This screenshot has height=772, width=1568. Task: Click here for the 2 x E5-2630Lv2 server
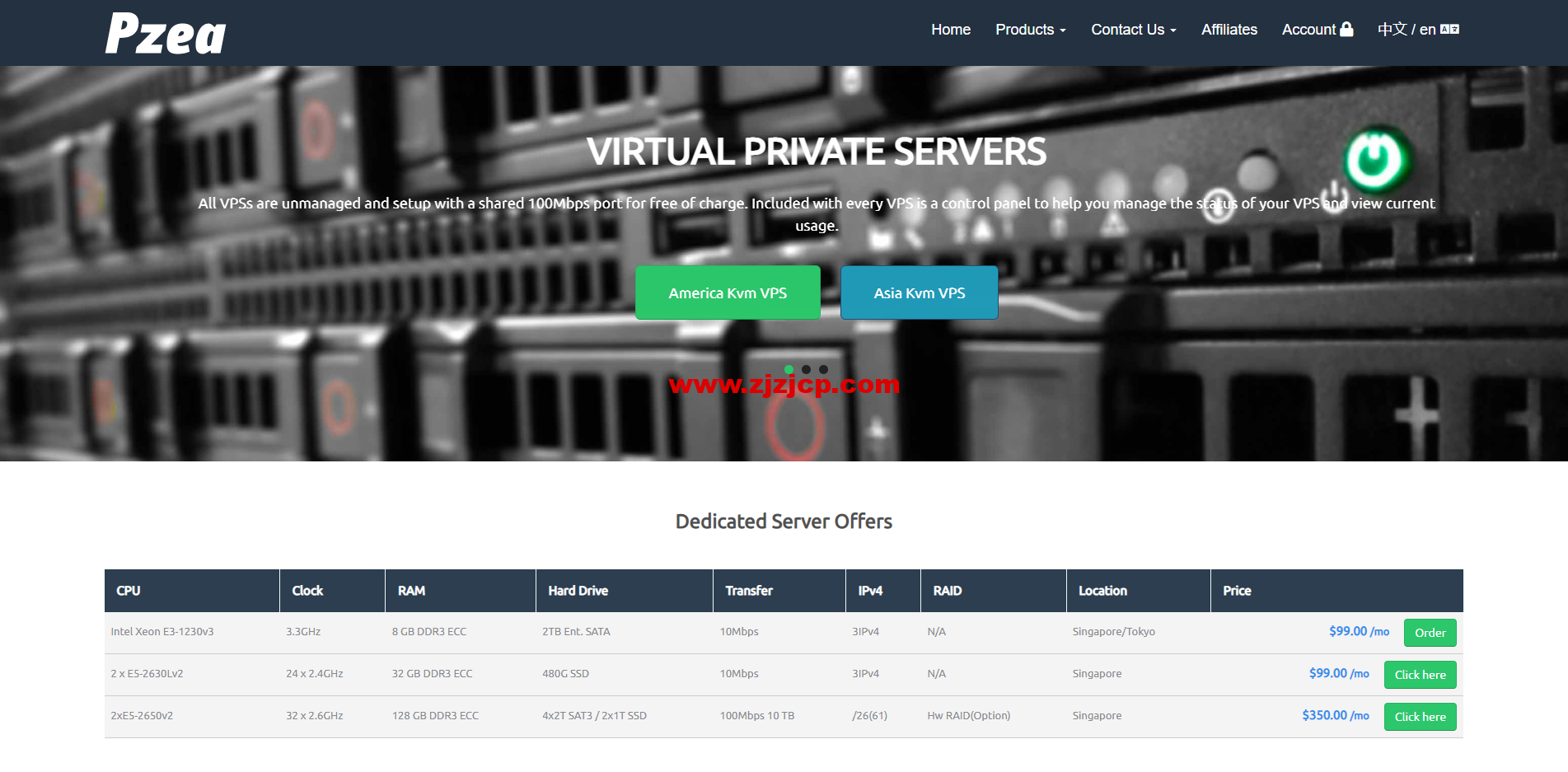(1421, 675)
